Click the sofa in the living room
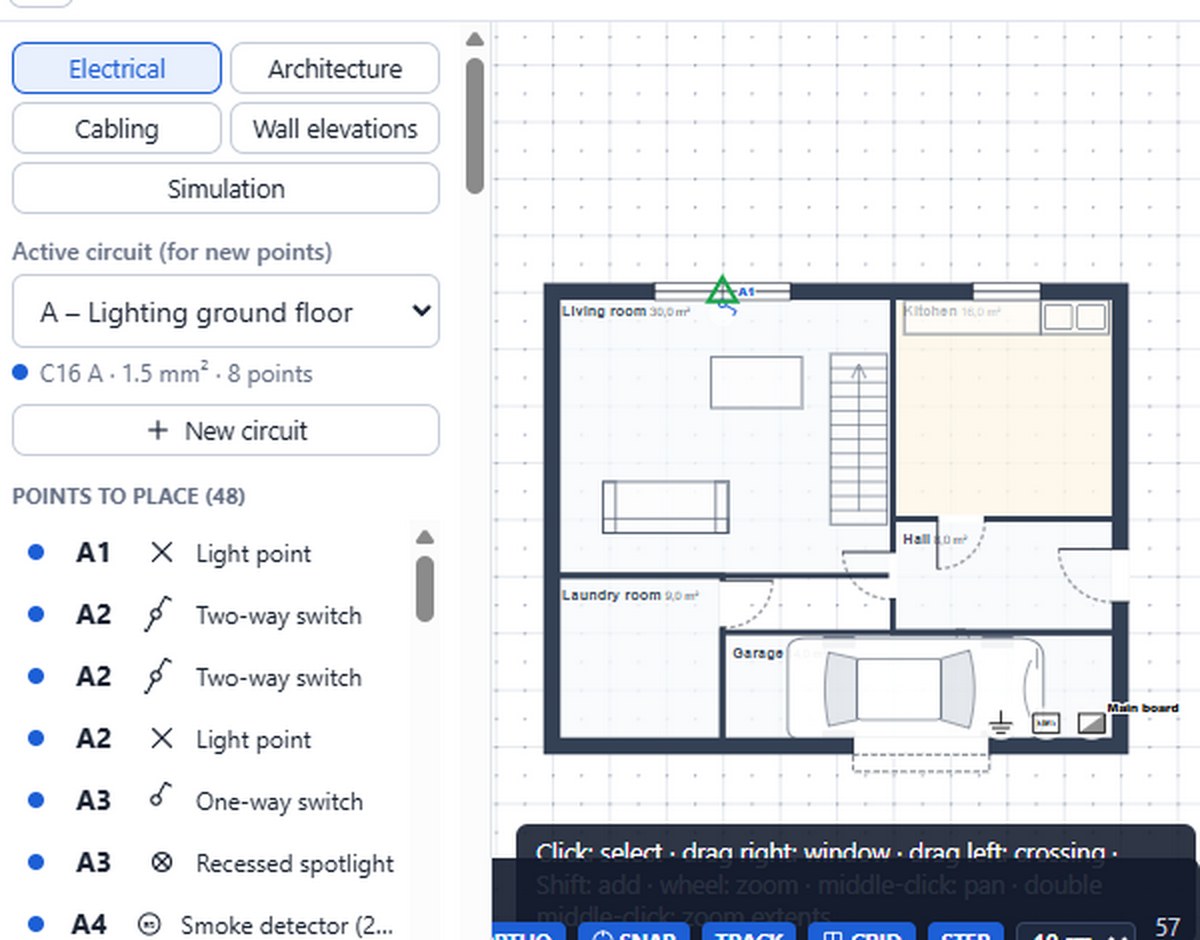The width and height of the screenshot is (1200, 940). tap(665, 507)
